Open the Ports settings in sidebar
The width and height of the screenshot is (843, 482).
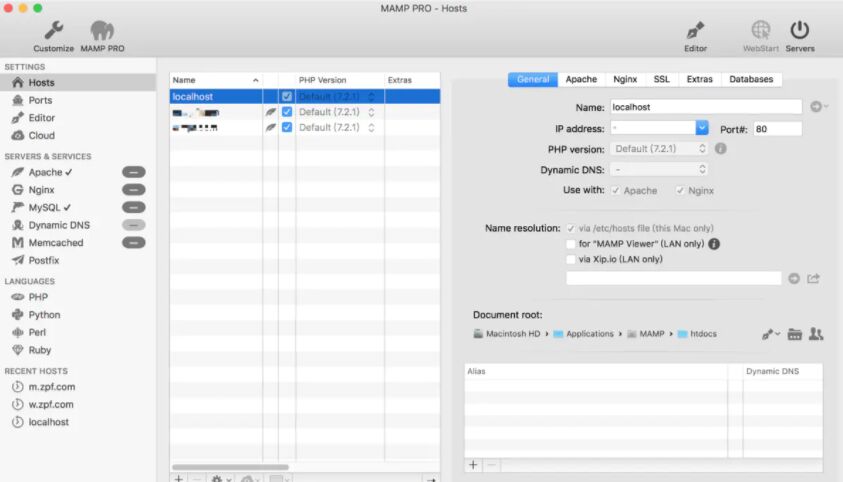(x=40, y=100)
